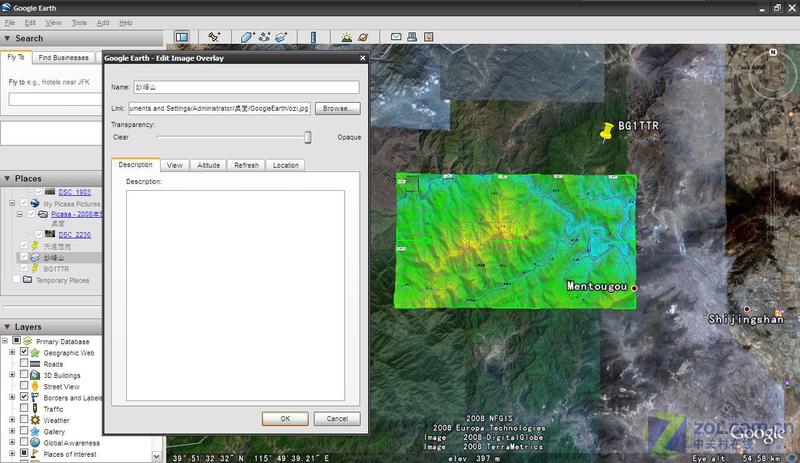Select the Add Polygon tool
The width and height of the screenshot is (800, 463).
pos(247,37)
